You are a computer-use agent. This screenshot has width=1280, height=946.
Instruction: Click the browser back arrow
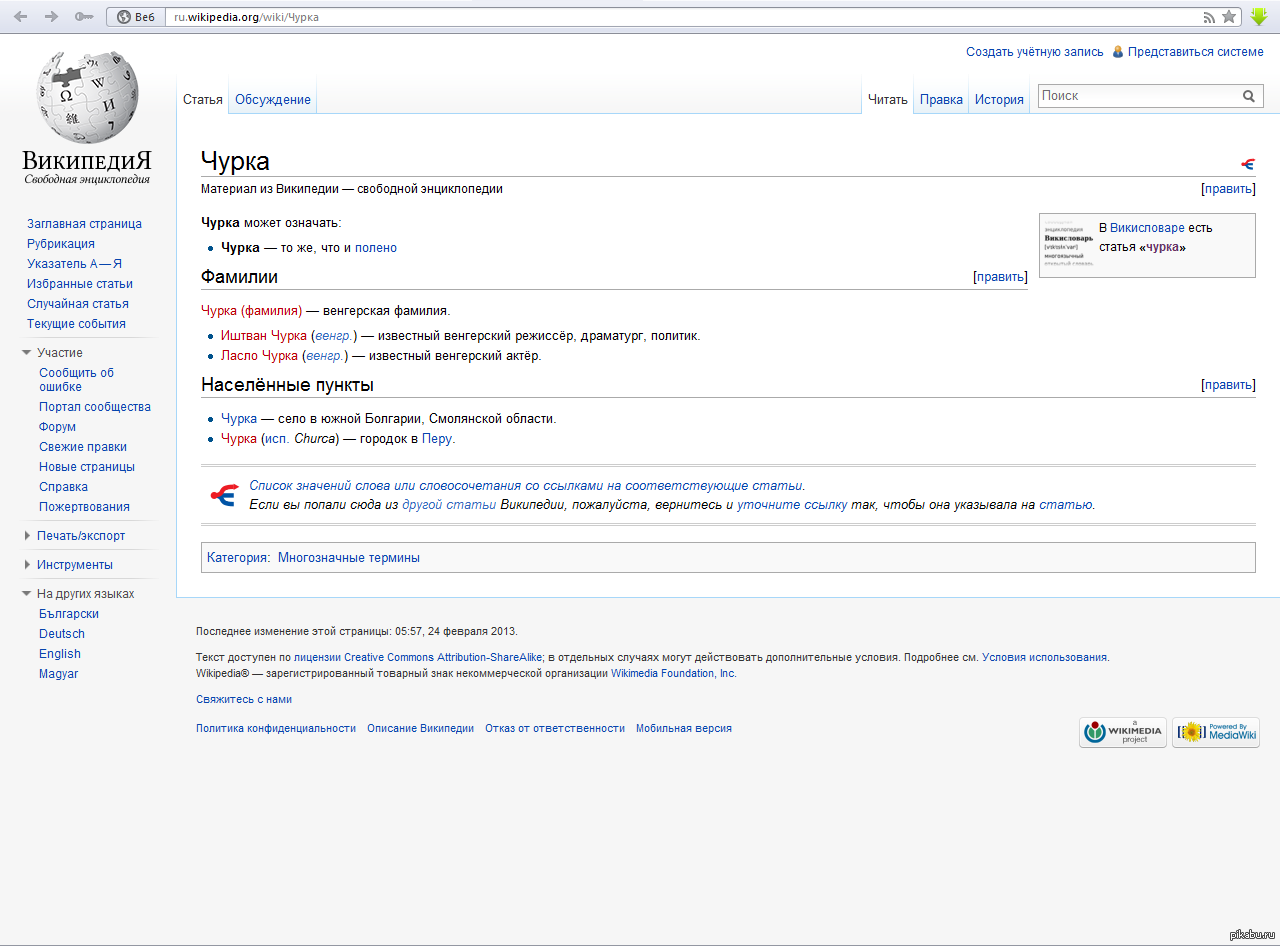pyautogui.click(x=20, y=17)
